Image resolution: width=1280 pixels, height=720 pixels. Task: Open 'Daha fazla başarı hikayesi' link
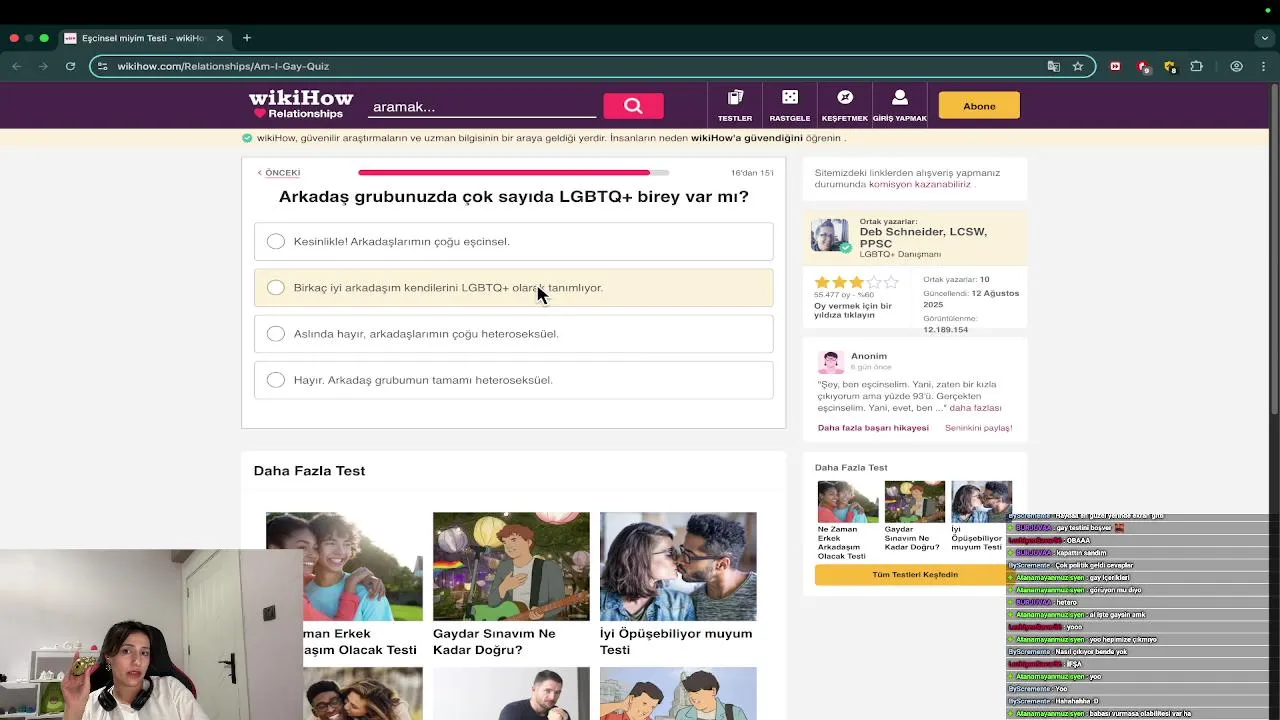[873, 428]
